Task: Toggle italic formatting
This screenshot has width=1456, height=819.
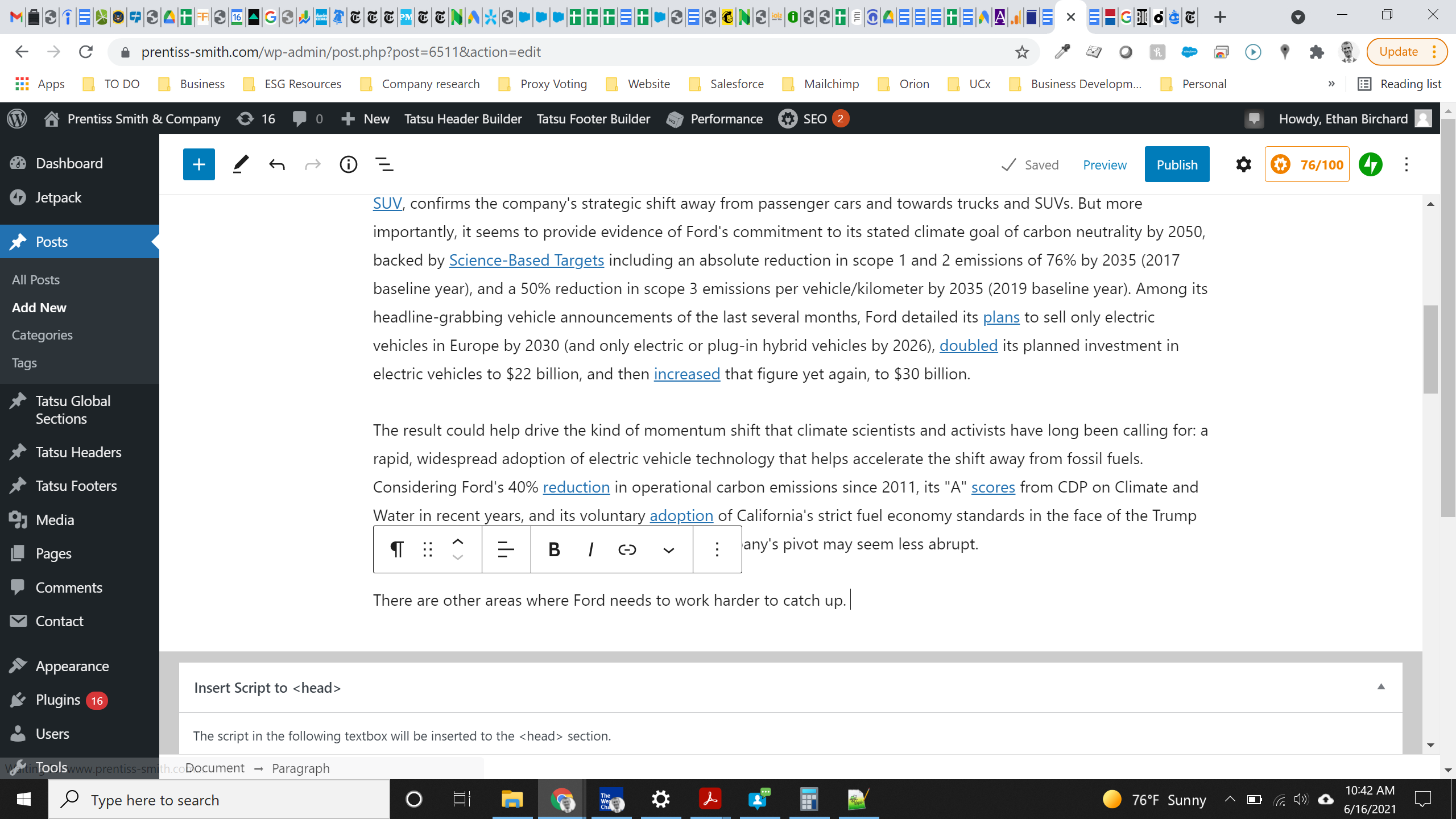Action: click(591, 549)
